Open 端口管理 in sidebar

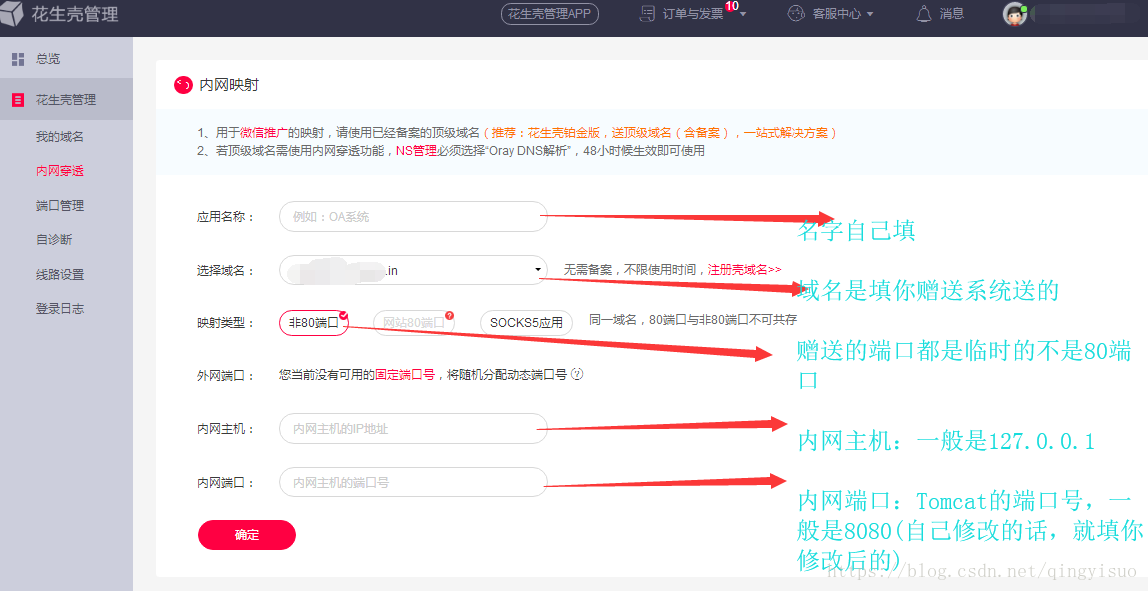point(60,206)
